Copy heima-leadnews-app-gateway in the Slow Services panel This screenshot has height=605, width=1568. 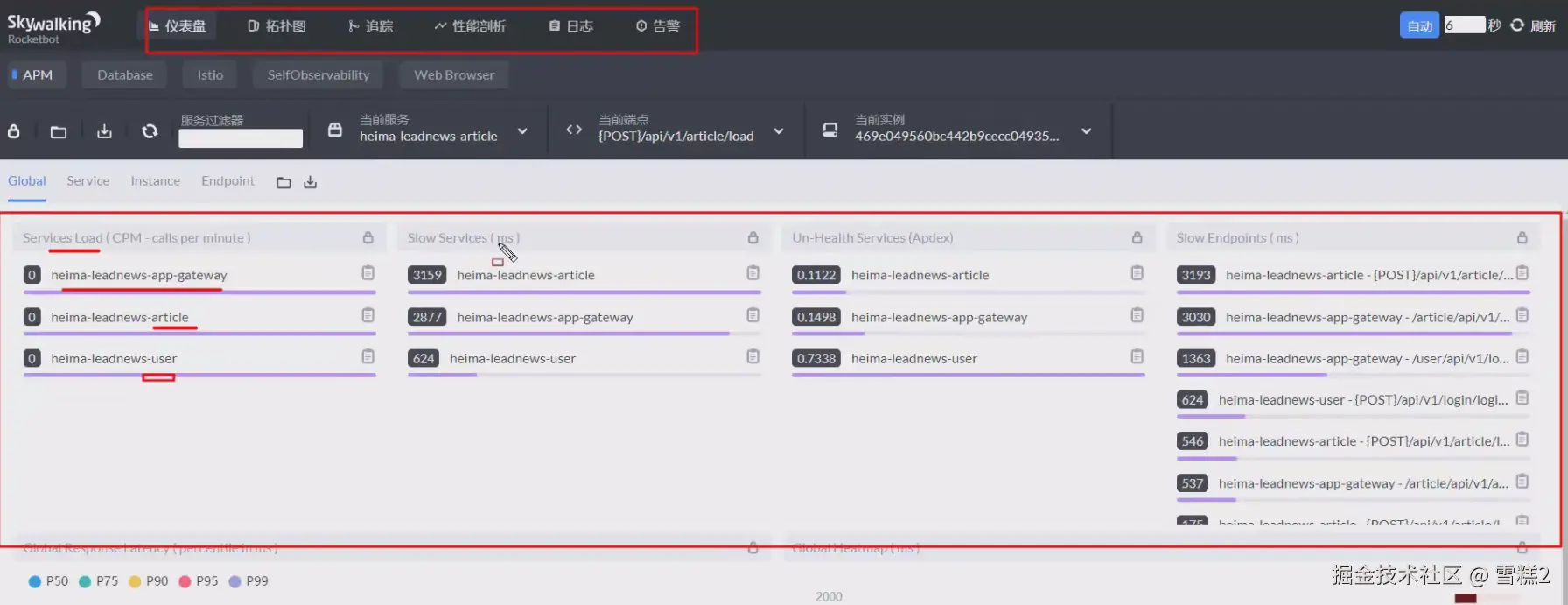point(753,315)
